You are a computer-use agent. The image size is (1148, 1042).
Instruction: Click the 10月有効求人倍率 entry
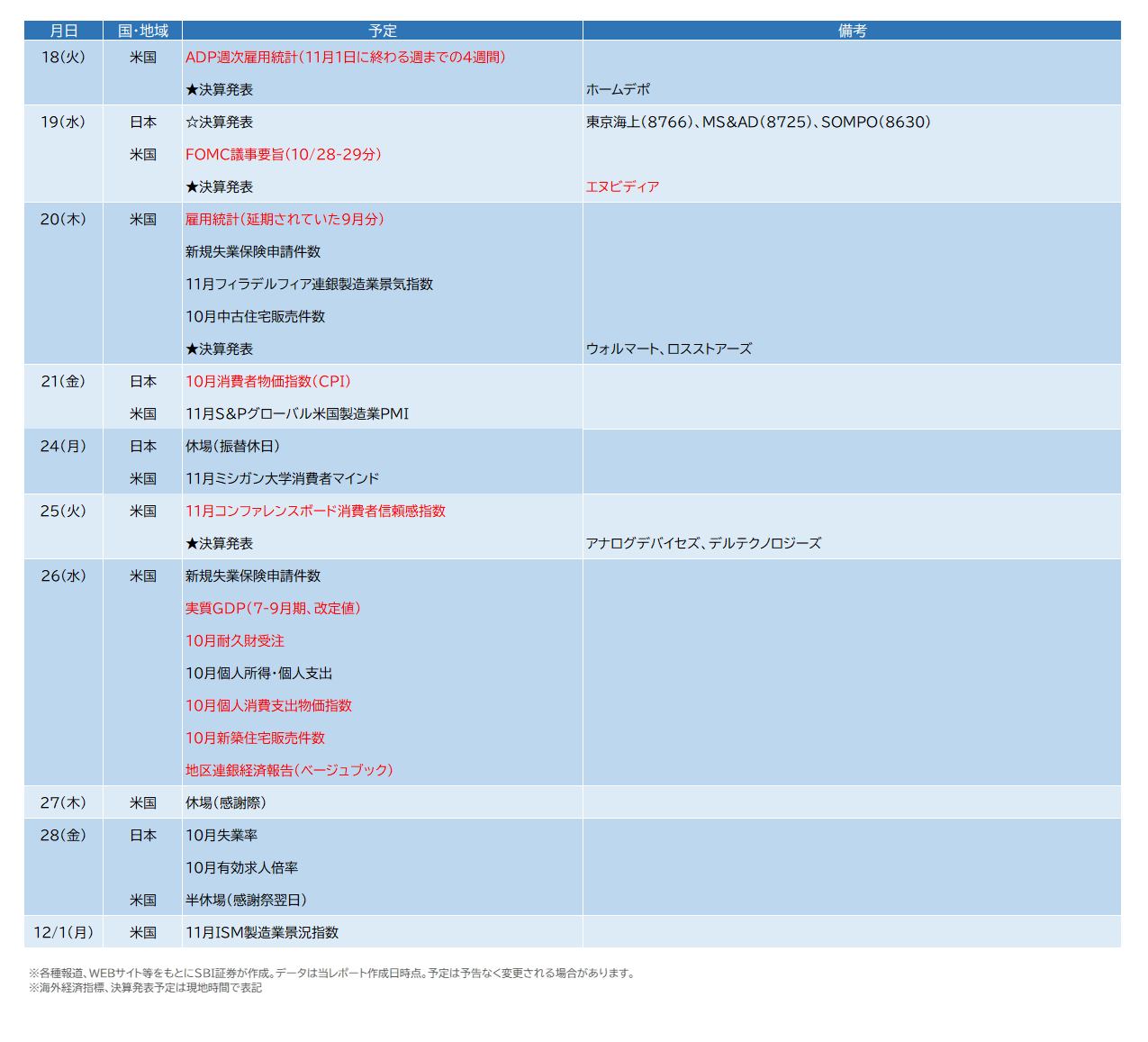[x=241, y=867]
